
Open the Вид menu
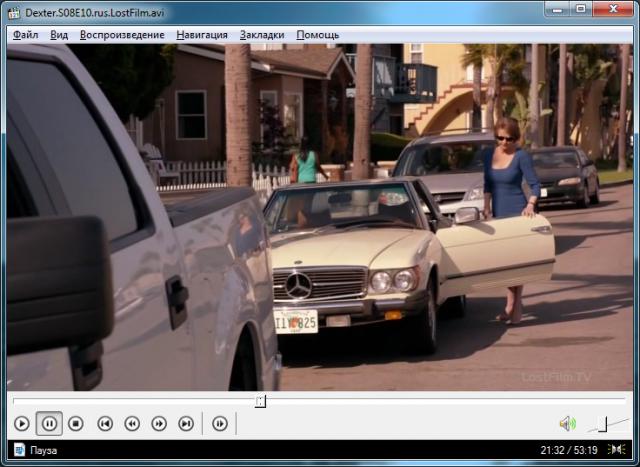(59, 34)
